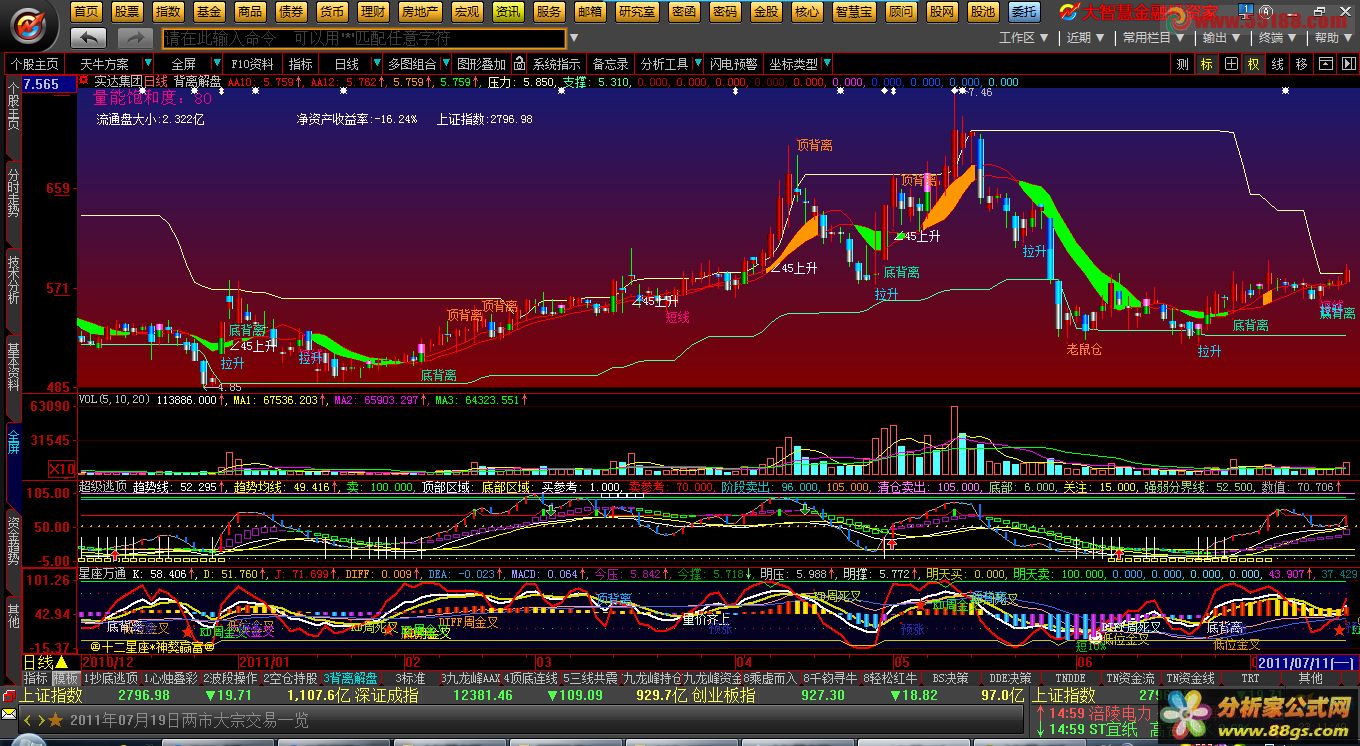Select 模板 bottom tab
Viewport: 1360px width, 746px height.
pos(67,678)
